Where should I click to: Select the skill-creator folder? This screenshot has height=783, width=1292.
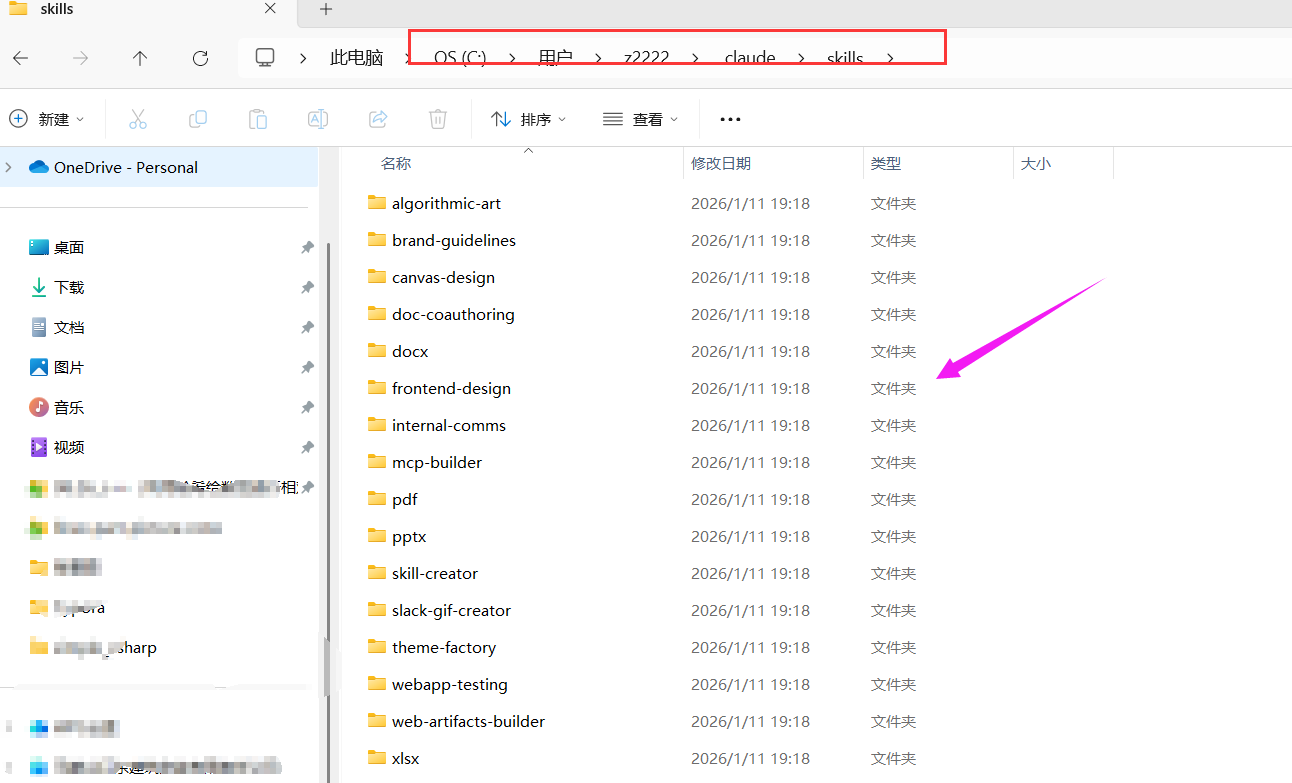(435, 573)
